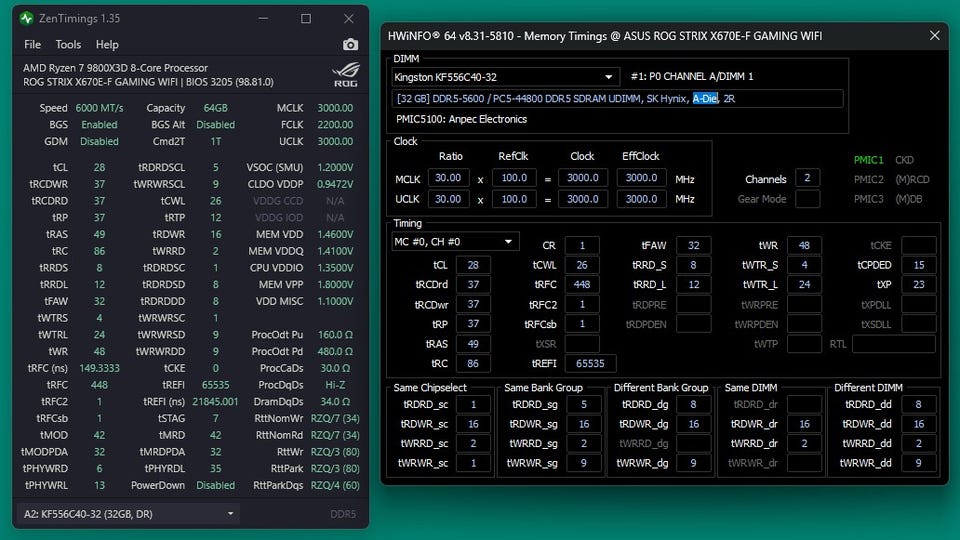
Task: Click the Channels value box
Action: click(x=807, y=179)
